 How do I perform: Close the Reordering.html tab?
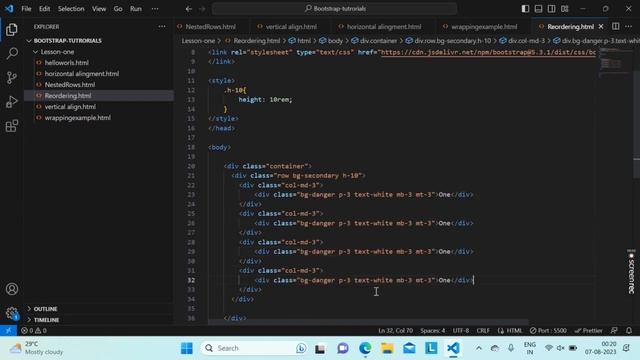[601, 27]
